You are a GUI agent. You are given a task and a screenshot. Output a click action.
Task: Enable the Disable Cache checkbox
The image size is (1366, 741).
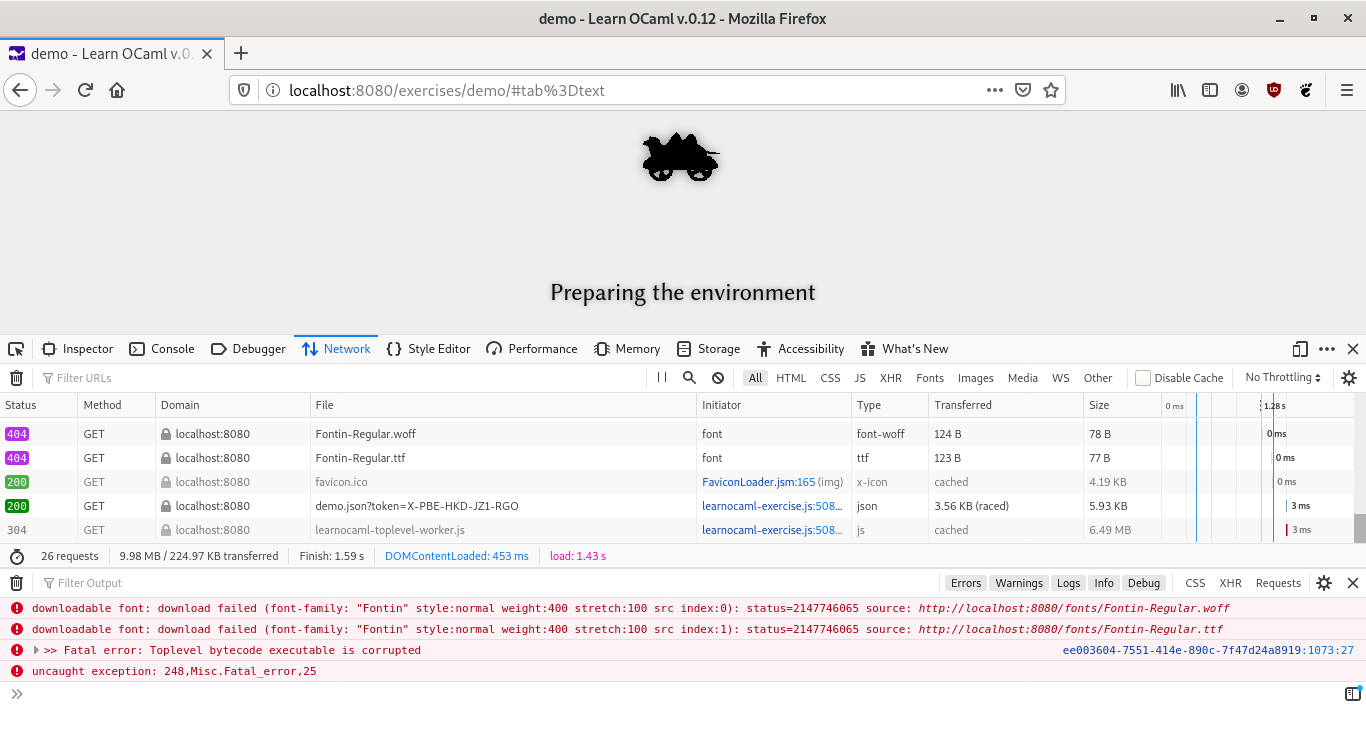tap(1142, 377)
